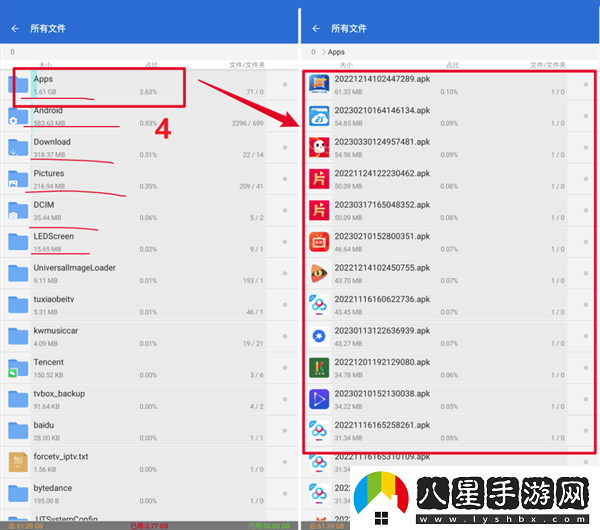Image resolution: width=600 pixels, height=530 pixels.
Task: Click icon of 20221201192129080.apk
Action: pyautogui.click(x=319, y=368)
